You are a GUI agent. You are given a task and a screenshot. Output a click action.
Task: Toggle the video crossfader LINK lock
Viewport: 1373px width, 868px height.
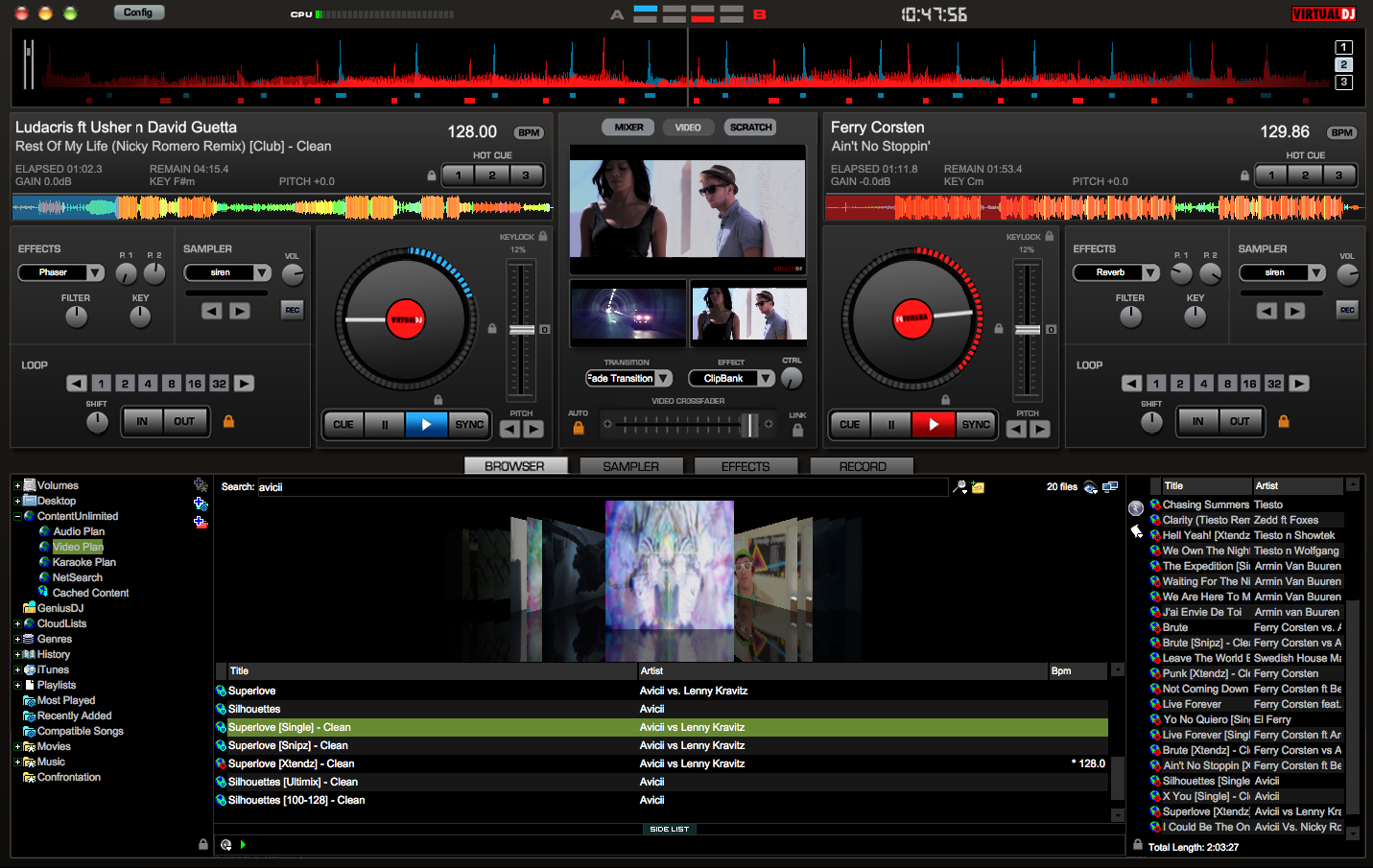click(797, 431)
